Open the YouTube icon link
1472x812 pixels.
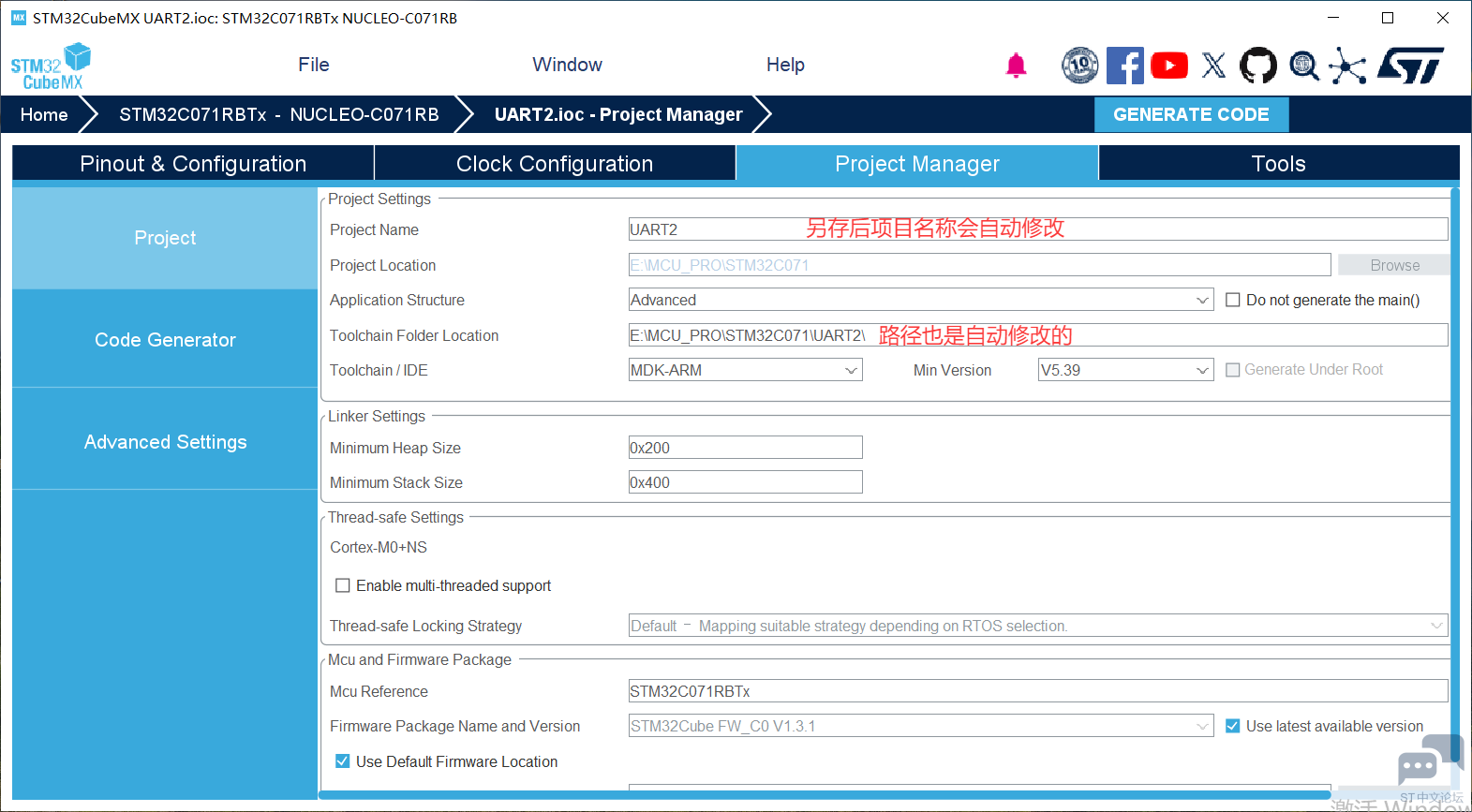[1168, 66]
